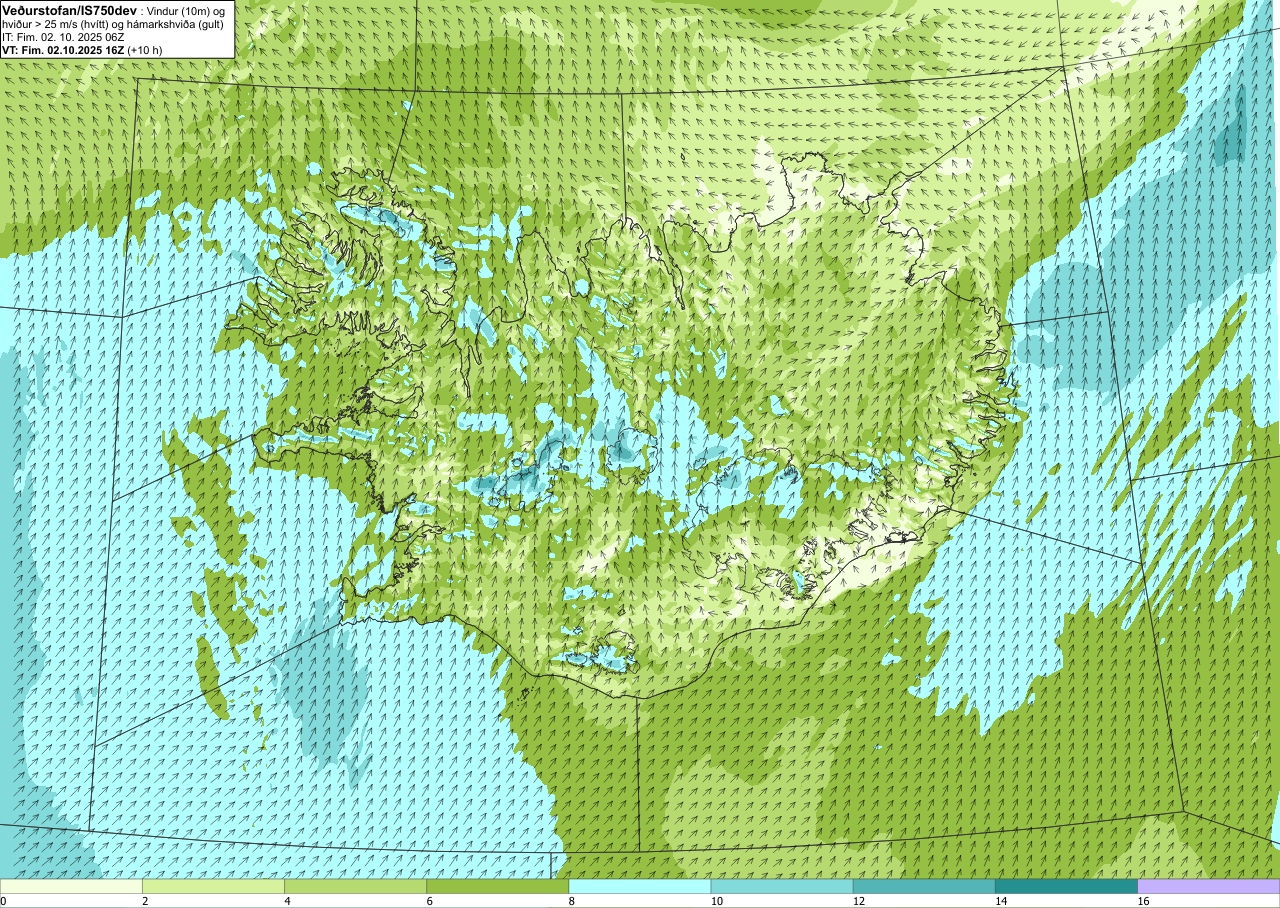Click the pale cream 0–2 m/s legend swatch
Image resolution: width=1280 pixels, height=908 pixels.
(71, 886)
